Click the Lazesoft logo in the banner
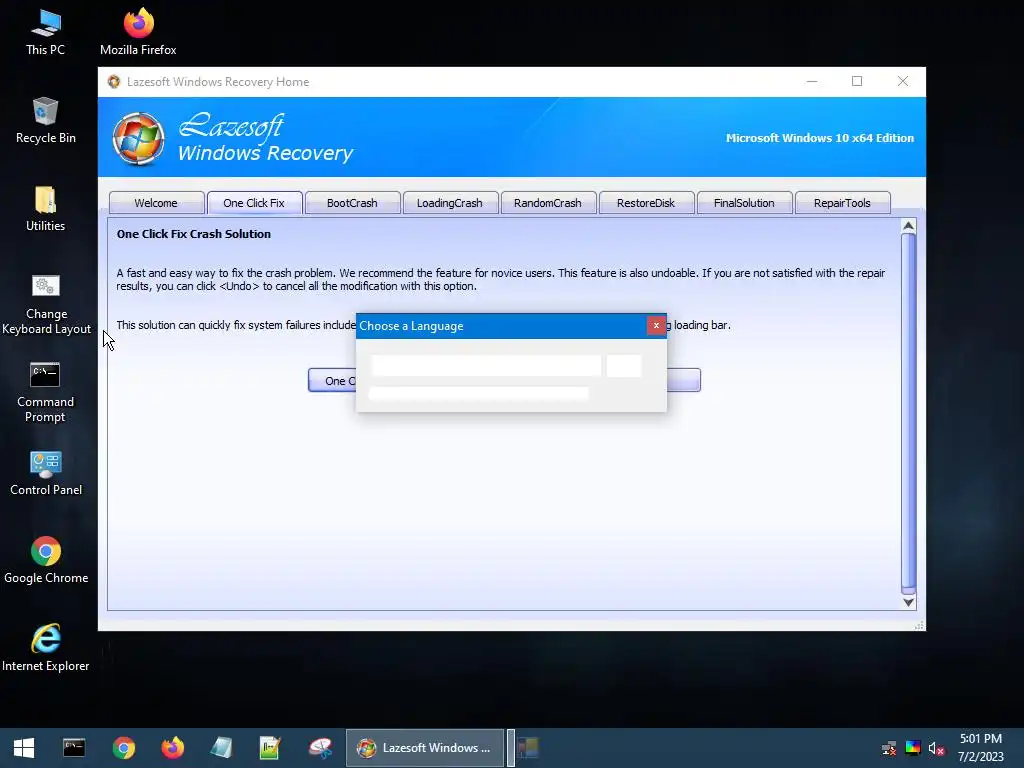The height and width of the screenshot is (768, 1024). (x=138, y=138)
